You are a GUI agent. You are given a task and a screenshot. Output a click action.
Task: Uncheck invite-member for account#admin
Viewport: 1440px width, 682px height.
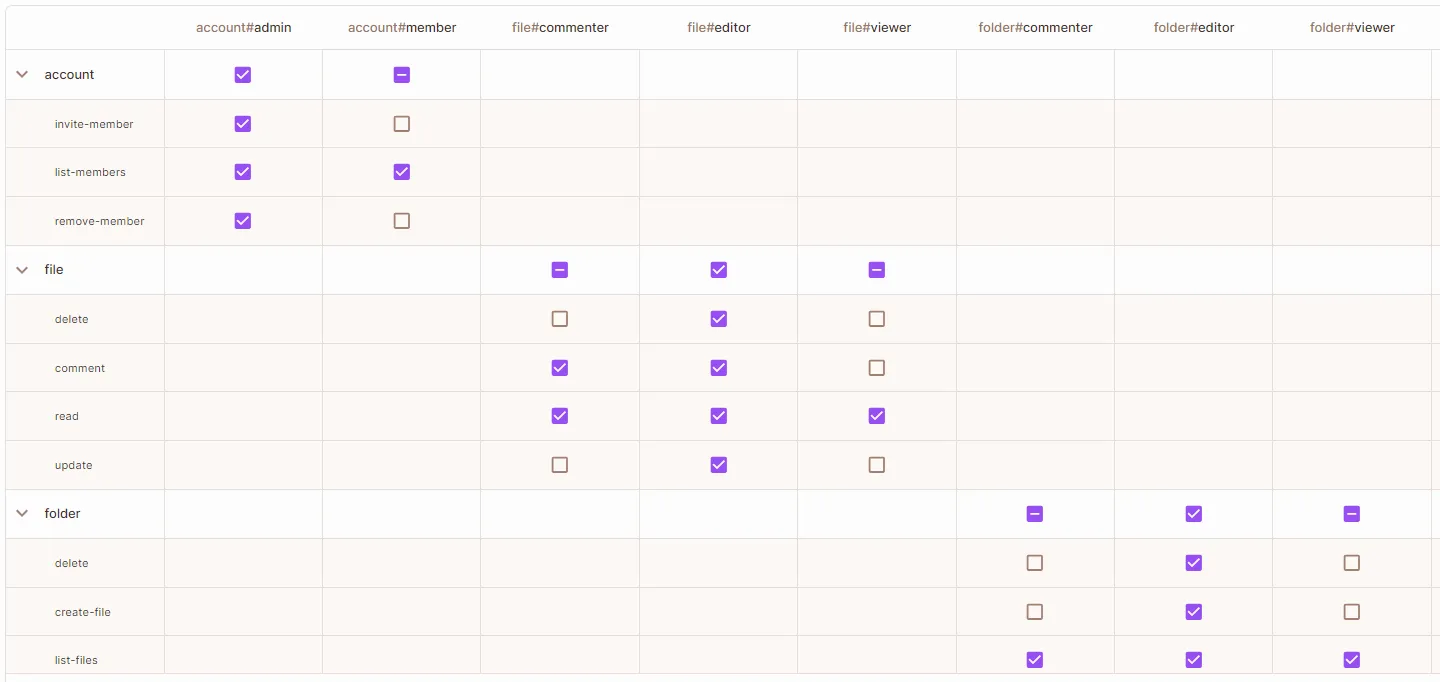click(243, 124)
